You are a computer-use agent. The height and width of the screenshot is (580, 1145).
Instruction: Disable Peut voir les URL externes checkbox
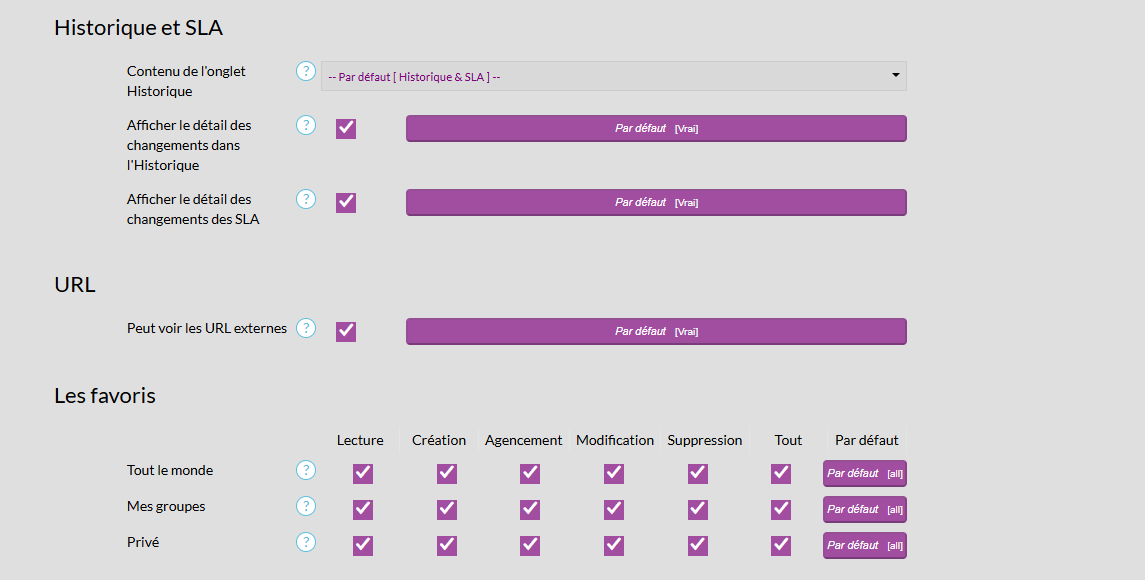tap(346, 332)
